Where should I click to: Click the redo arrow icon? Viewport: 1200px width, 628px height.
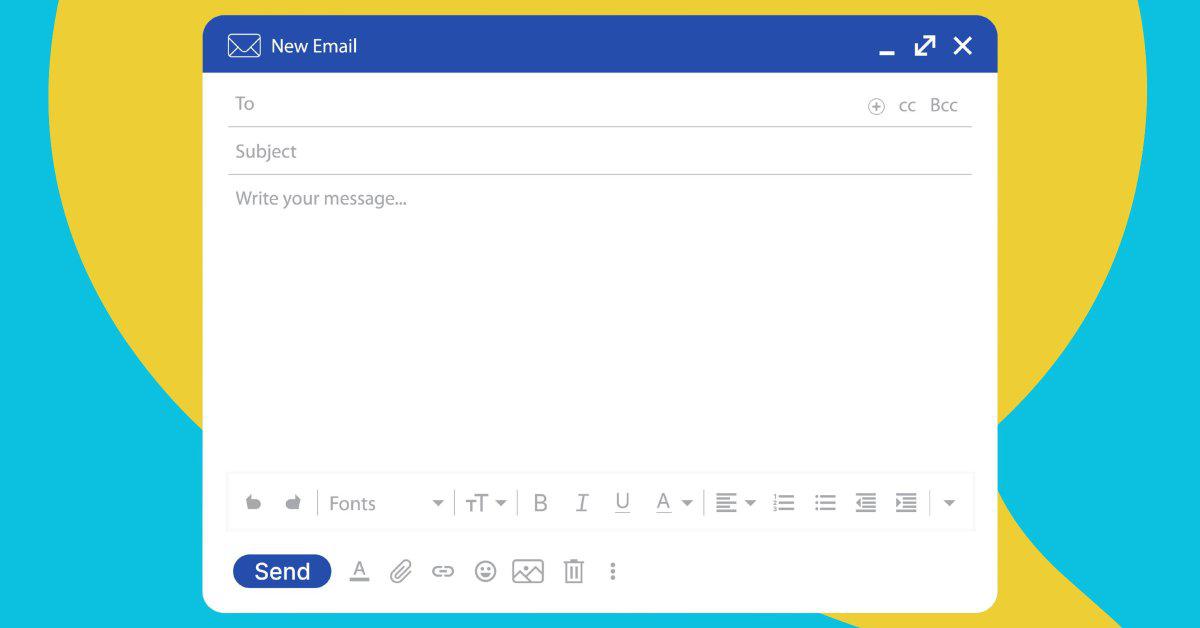(x=293, y=503)
